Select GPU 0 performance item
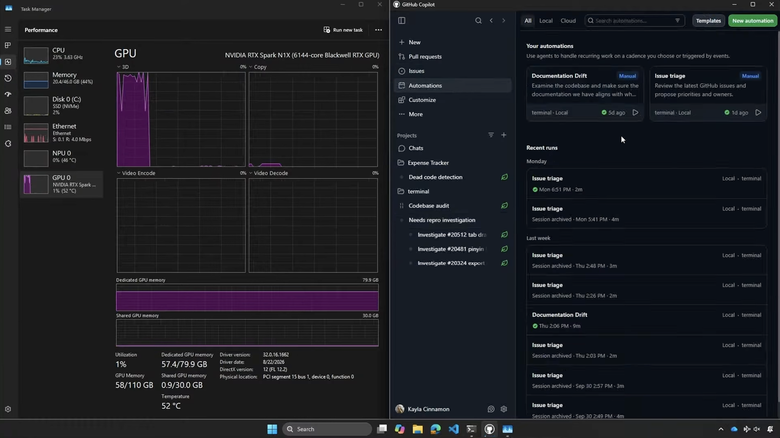Screen dimensions: 780x438 62,184
